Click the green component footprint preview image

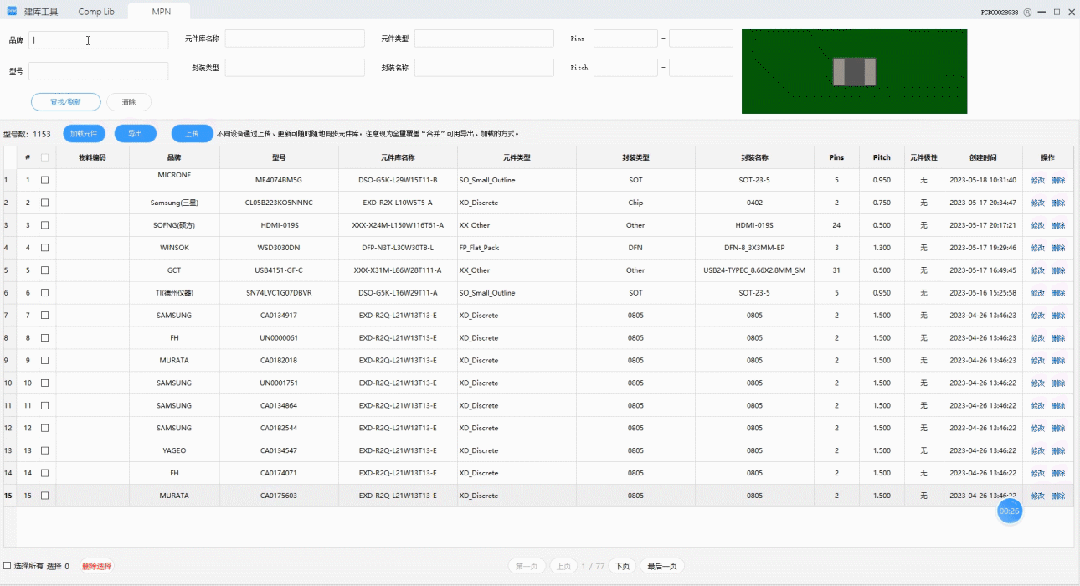coord(854,72)
